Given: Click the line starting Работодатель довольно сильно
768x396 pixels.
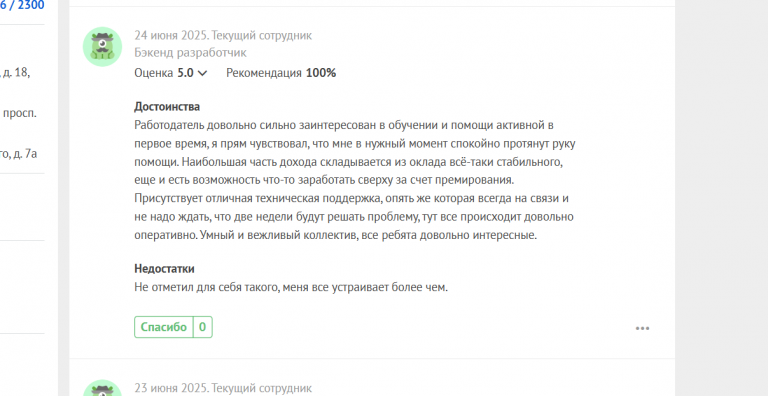Looking at the screenshot, I should (344, 125).
